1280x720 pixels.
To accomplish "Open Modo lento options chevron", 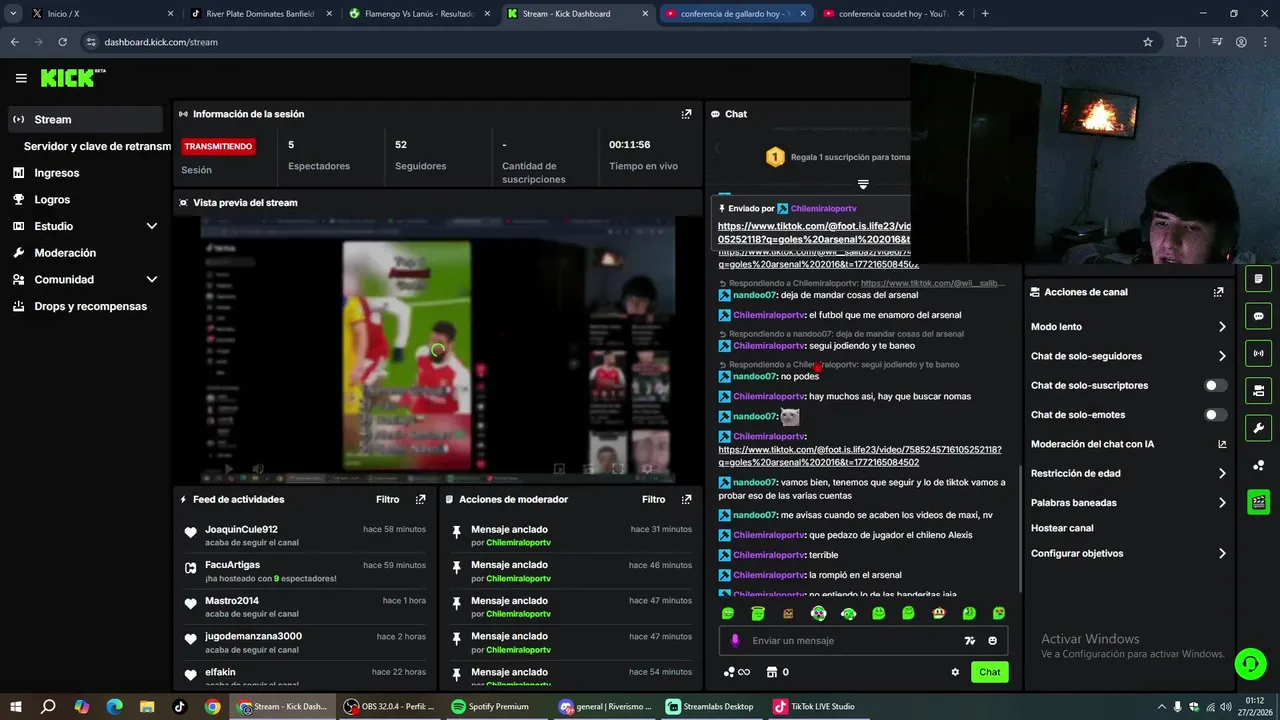I will pos(1222,327).
